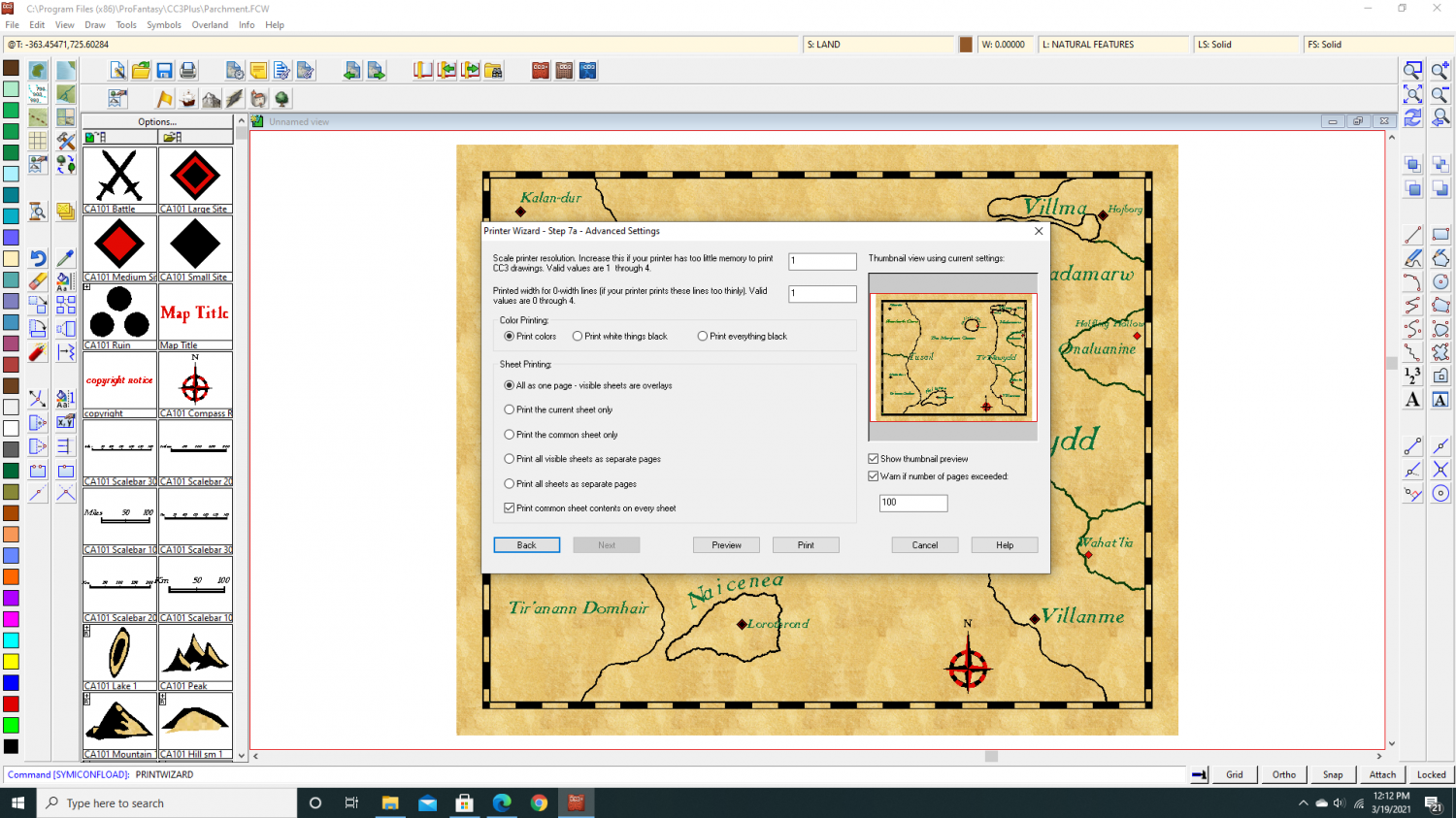The height and width of the screenshot is (818, 1456).
Task: Open the W: 0.00000 line width selector
Action: [x=1006, y=45]
